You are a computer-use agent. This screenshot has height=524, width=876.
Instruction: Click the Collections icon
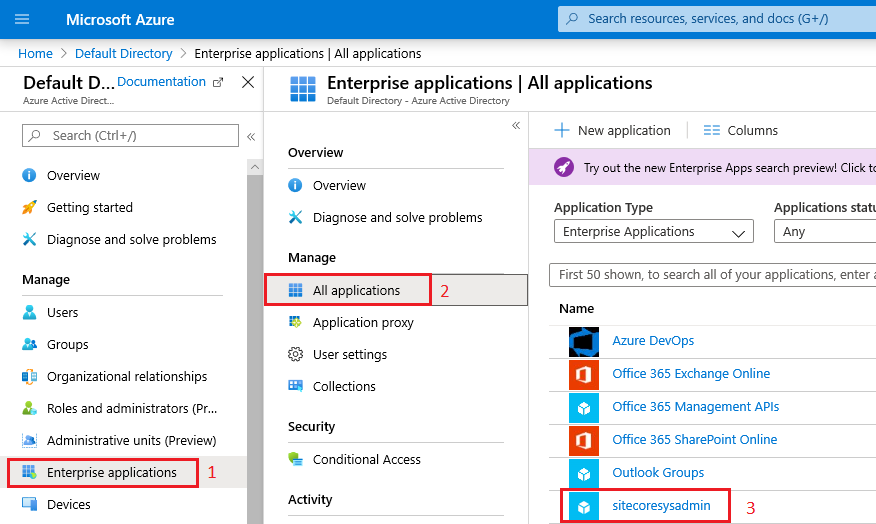(295, 386)
